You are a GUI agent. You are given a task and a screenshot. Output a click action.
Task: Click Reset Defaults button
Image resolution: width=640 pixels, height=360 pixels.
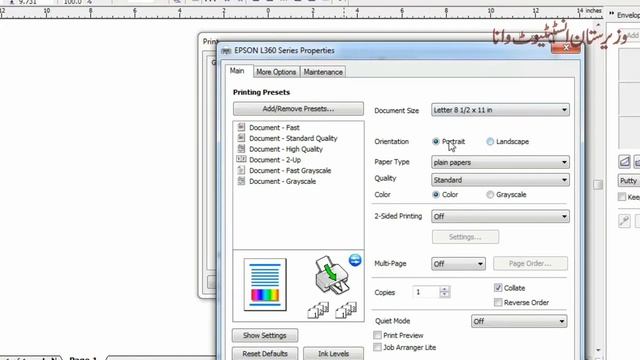click(x=265, y=353)
